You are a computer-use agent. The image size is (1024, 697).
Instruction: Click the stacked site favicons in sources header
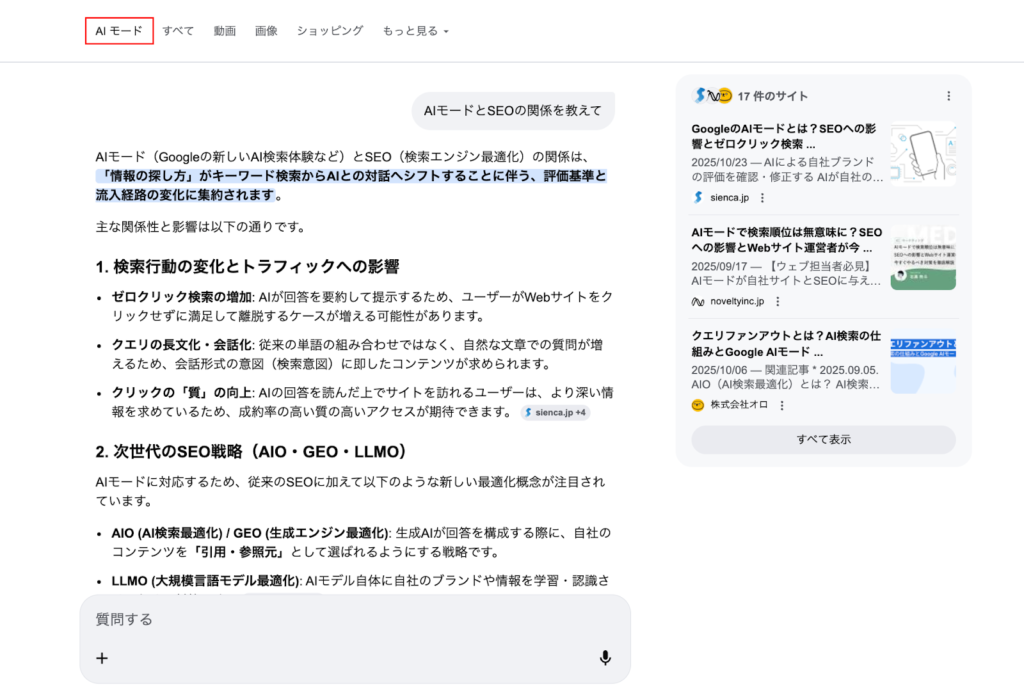click(712, 96)
